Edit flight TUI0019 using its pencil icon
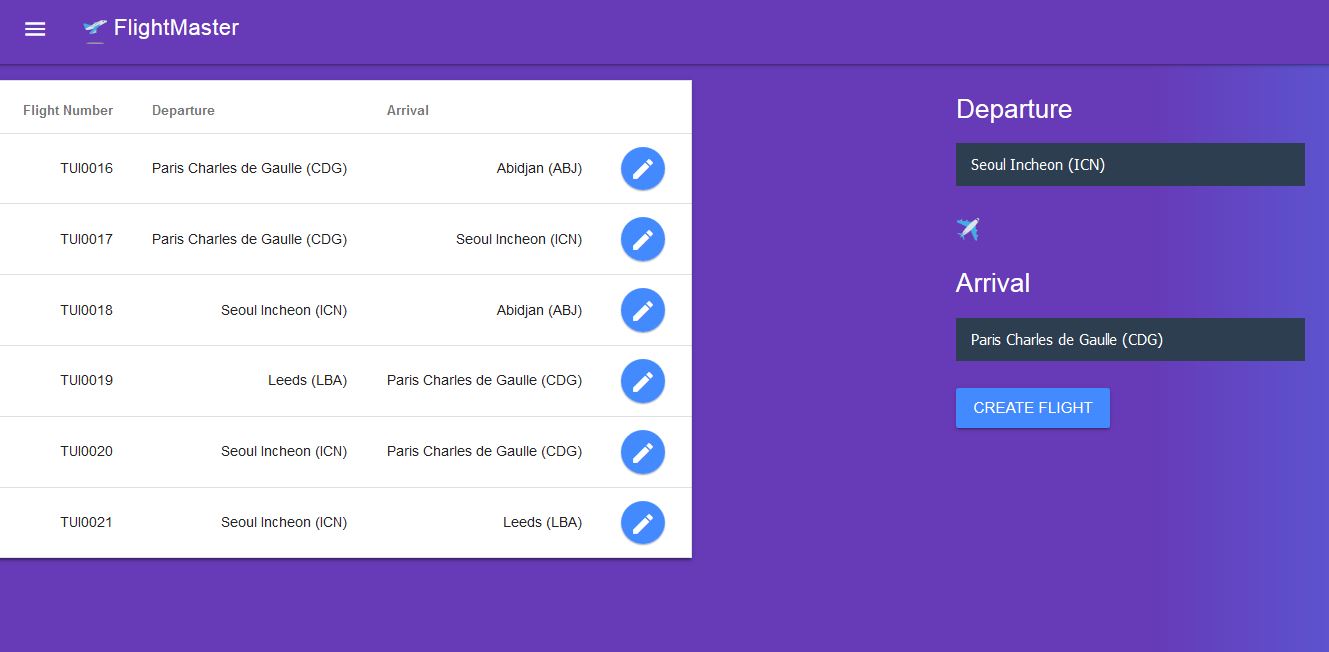Viewport: 1329px width, 652px height. point(643,381)
